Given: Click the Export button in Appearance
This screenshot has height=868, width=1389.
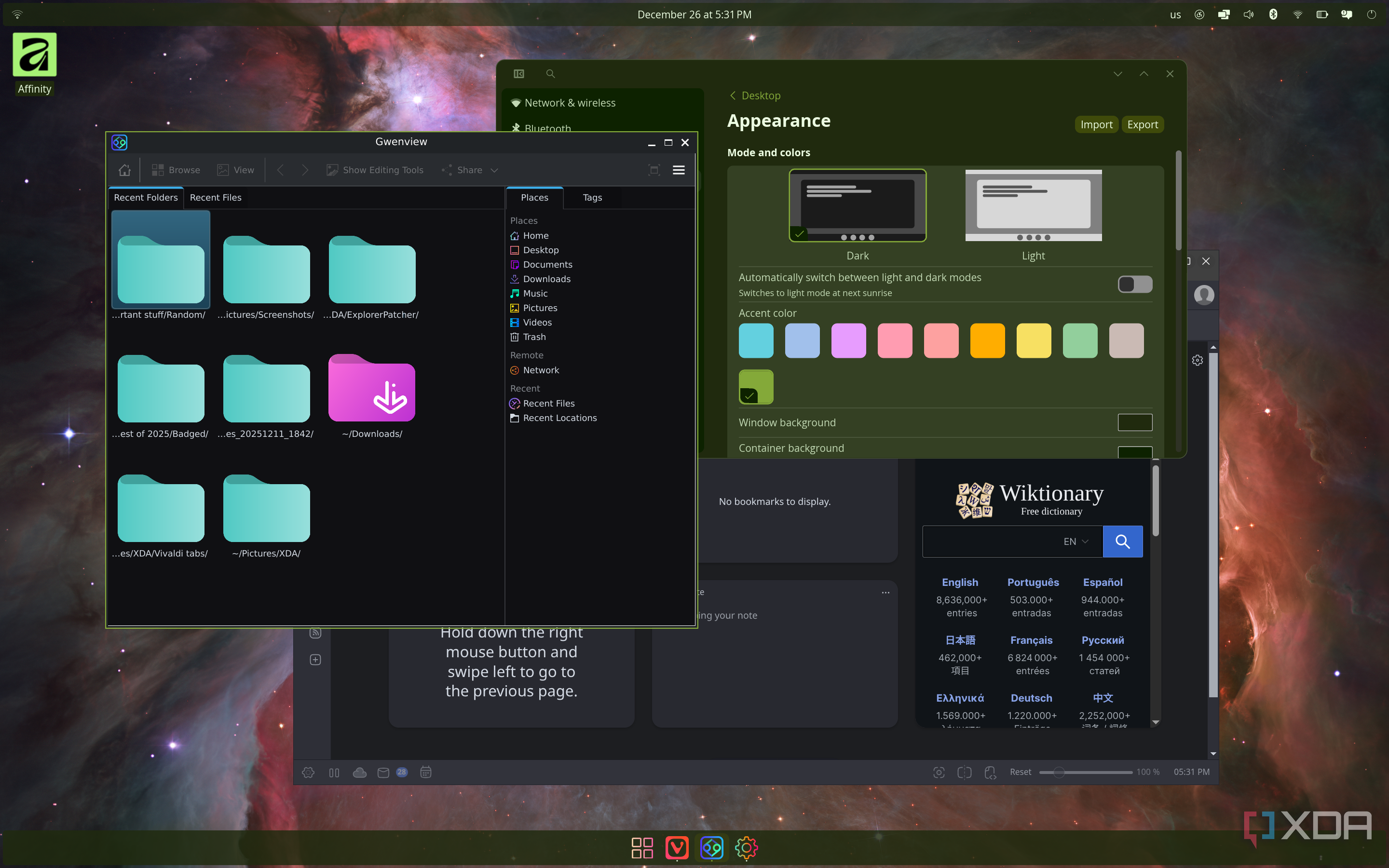Looking at the screenshot, I should (1142, 124).
